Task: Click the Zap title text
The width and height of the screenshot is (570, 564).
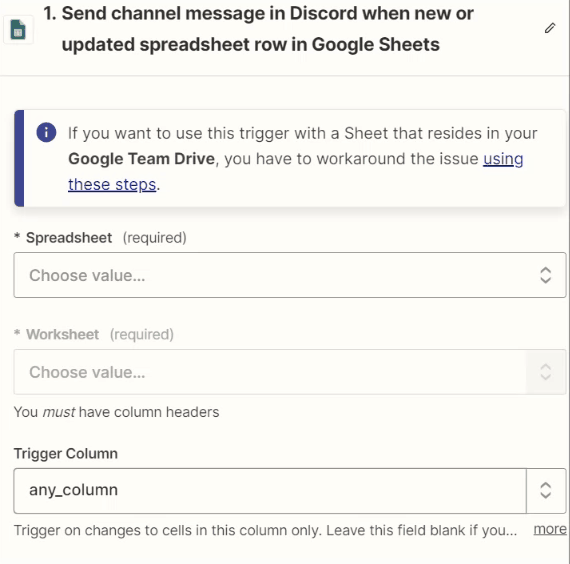Action: 258,29
